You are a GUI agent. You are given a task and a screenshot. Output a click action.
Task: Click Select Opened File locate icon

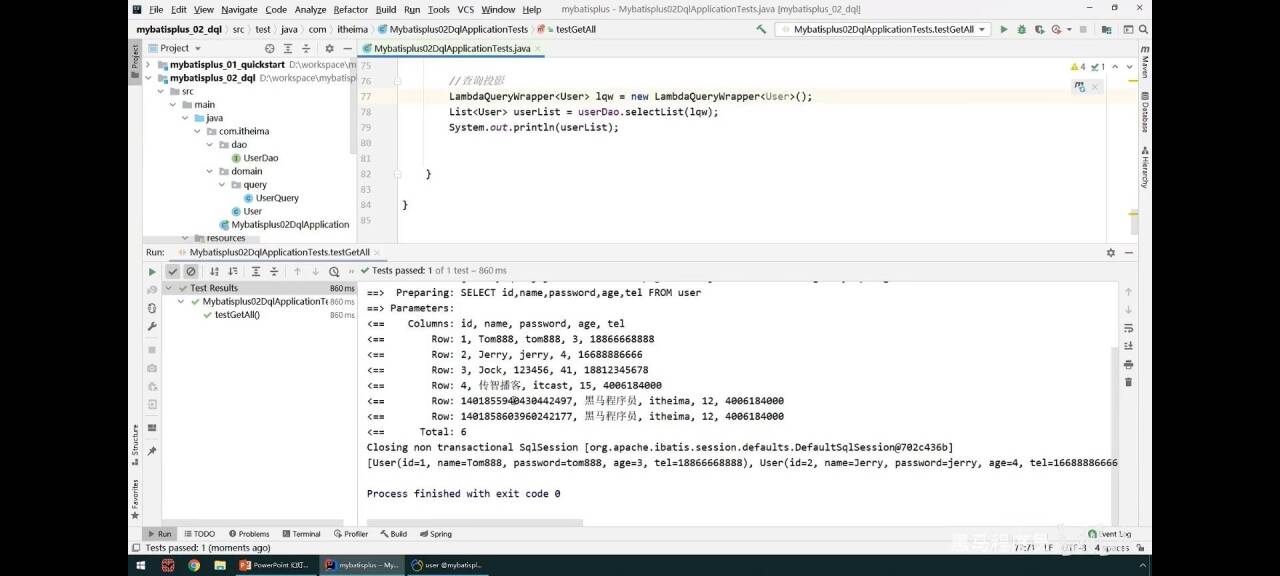pyautogui.click(x=269, y=48)
